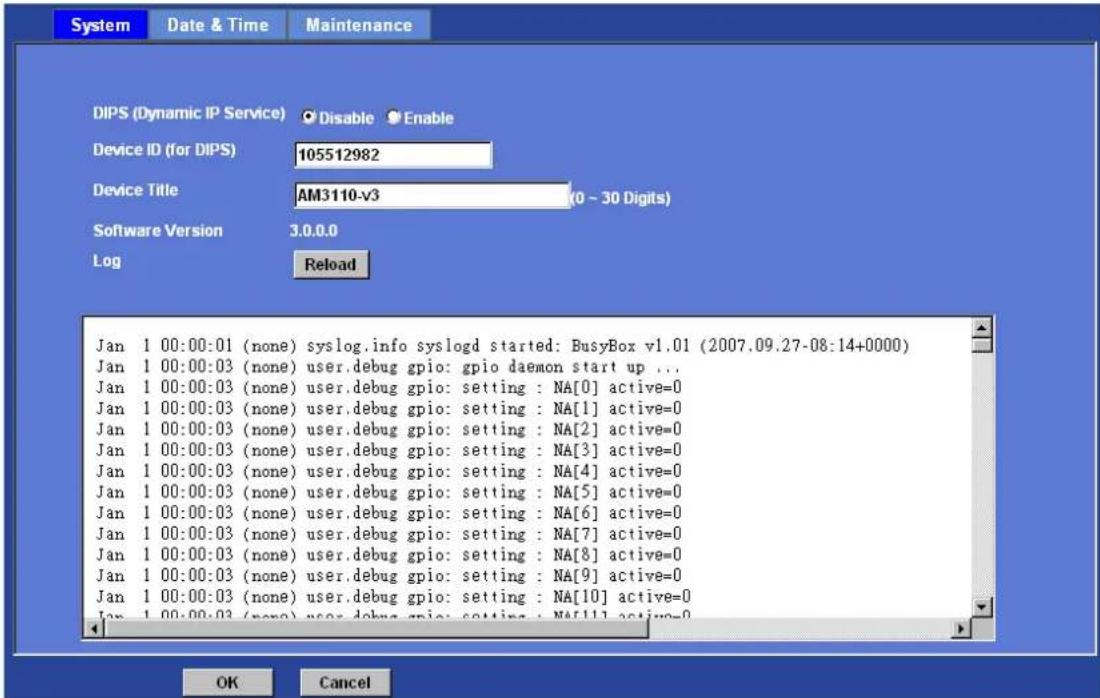The image size is (1100, 698).
Task: Click the 'Device ID (for DIPS)' label
Action: pos(164,149)
